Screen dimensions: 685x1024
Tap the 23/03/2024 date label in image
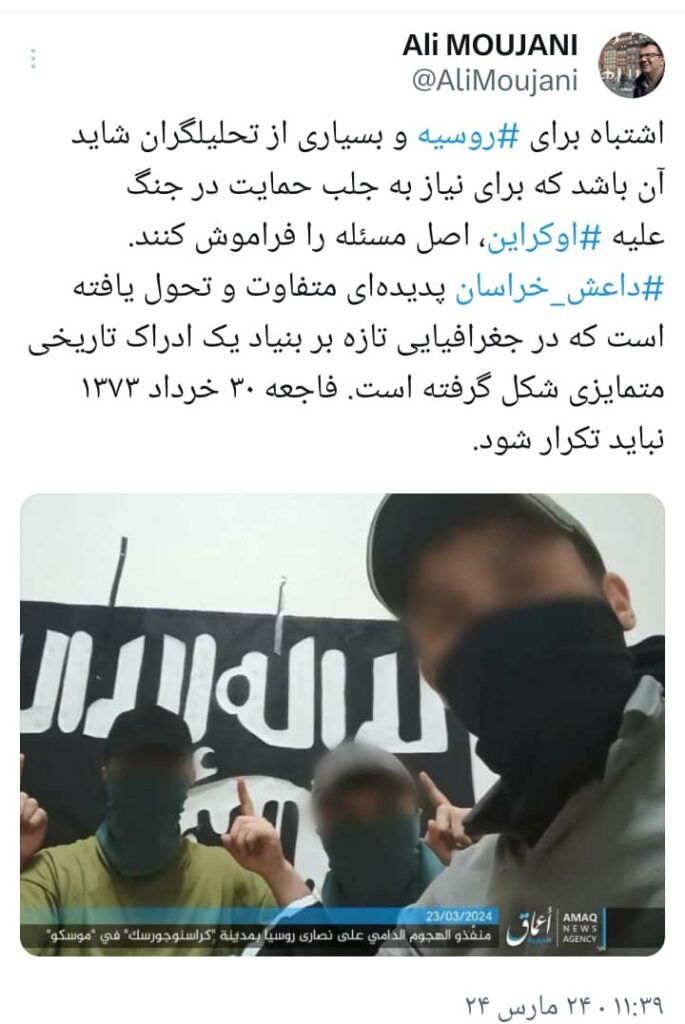coord(459,916)
